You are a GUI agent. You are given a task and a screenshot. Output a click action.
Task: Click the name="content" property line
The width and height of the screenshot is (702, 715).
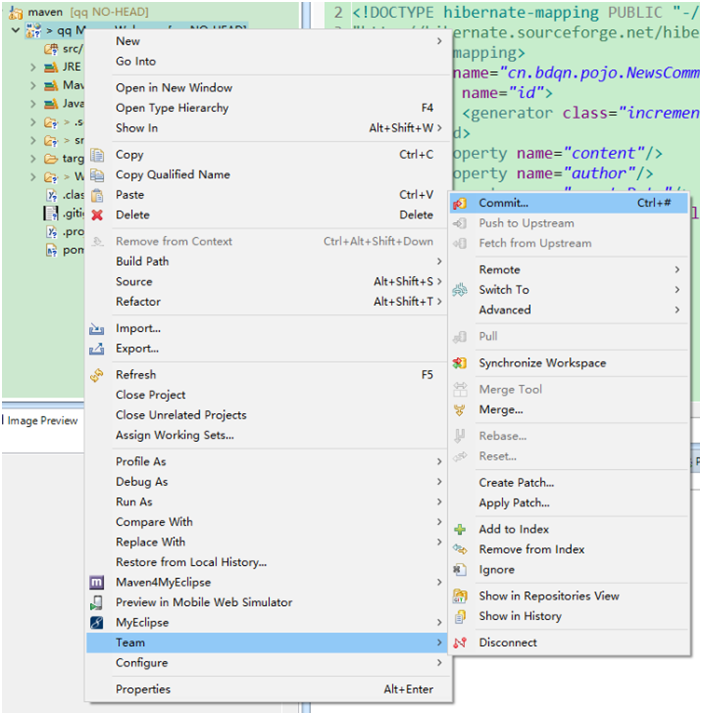(557, 154)
